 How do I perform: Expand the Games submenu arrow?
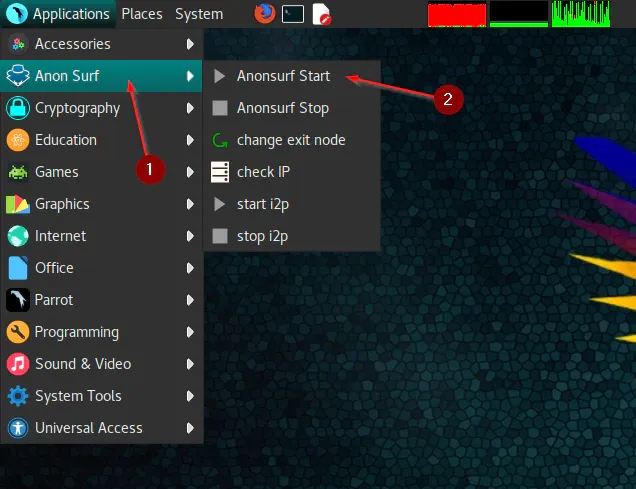pos(190,172)
